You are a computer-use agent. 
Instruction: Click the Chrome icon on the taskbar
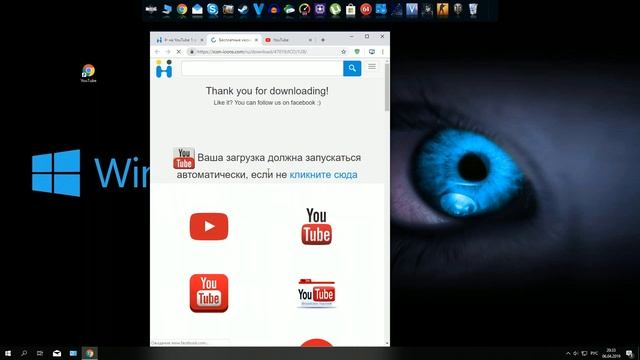(x=89, y=353)
